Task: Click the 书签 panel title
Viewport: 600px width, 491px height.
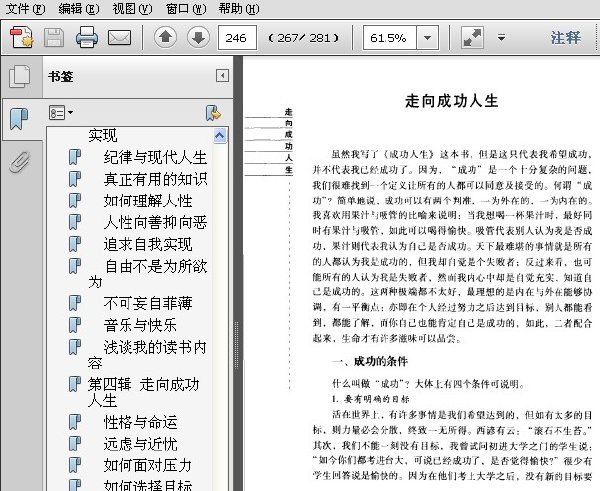Action: [60, 77]
